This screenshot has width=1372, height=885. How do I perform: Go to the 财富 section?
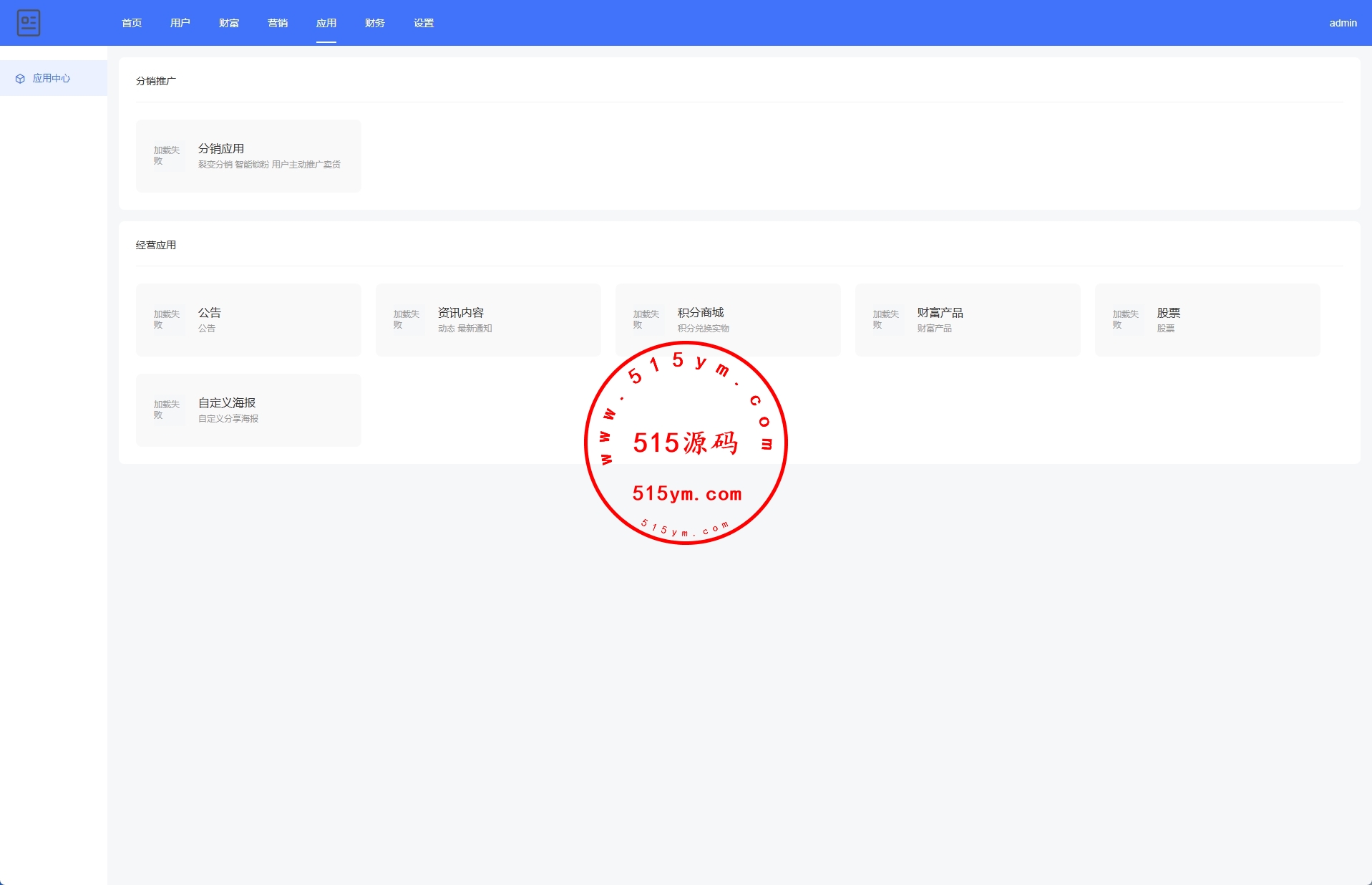click(x=229, y=23)
